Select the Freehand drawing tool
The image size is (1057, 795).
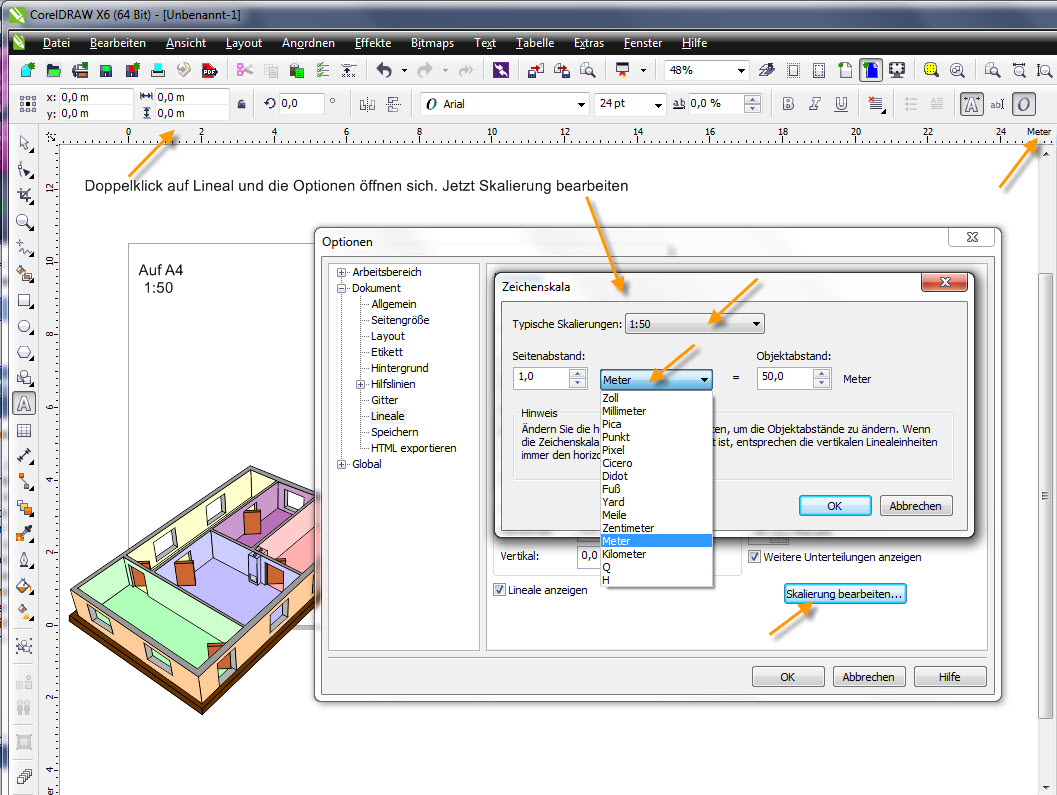click(25, 247)
